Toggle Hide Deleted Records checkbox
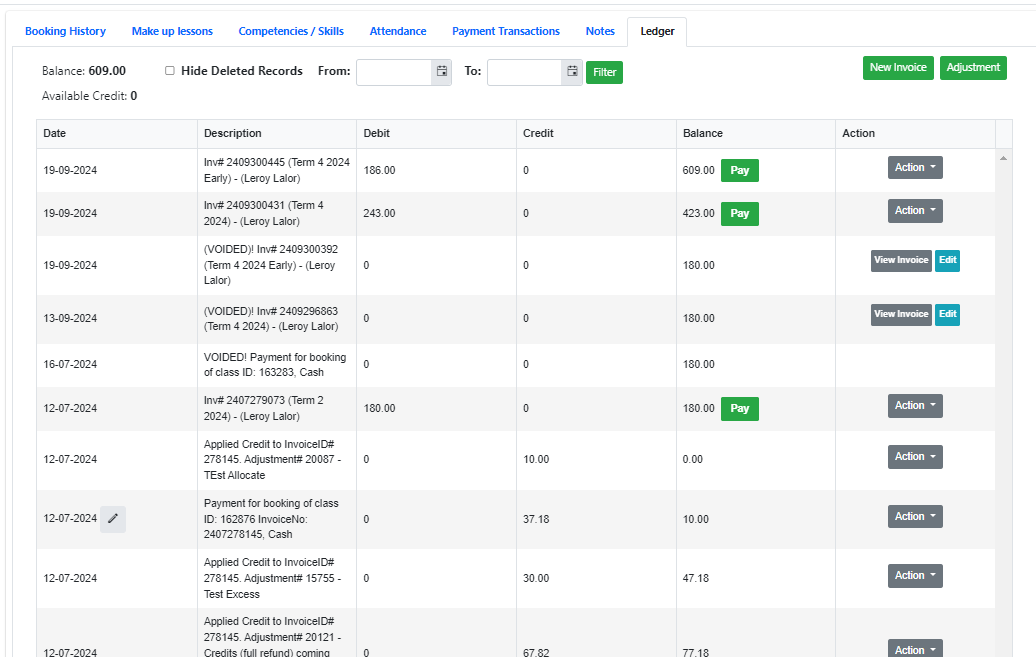Screen dimensions: 1036x657 pos(170,71)
